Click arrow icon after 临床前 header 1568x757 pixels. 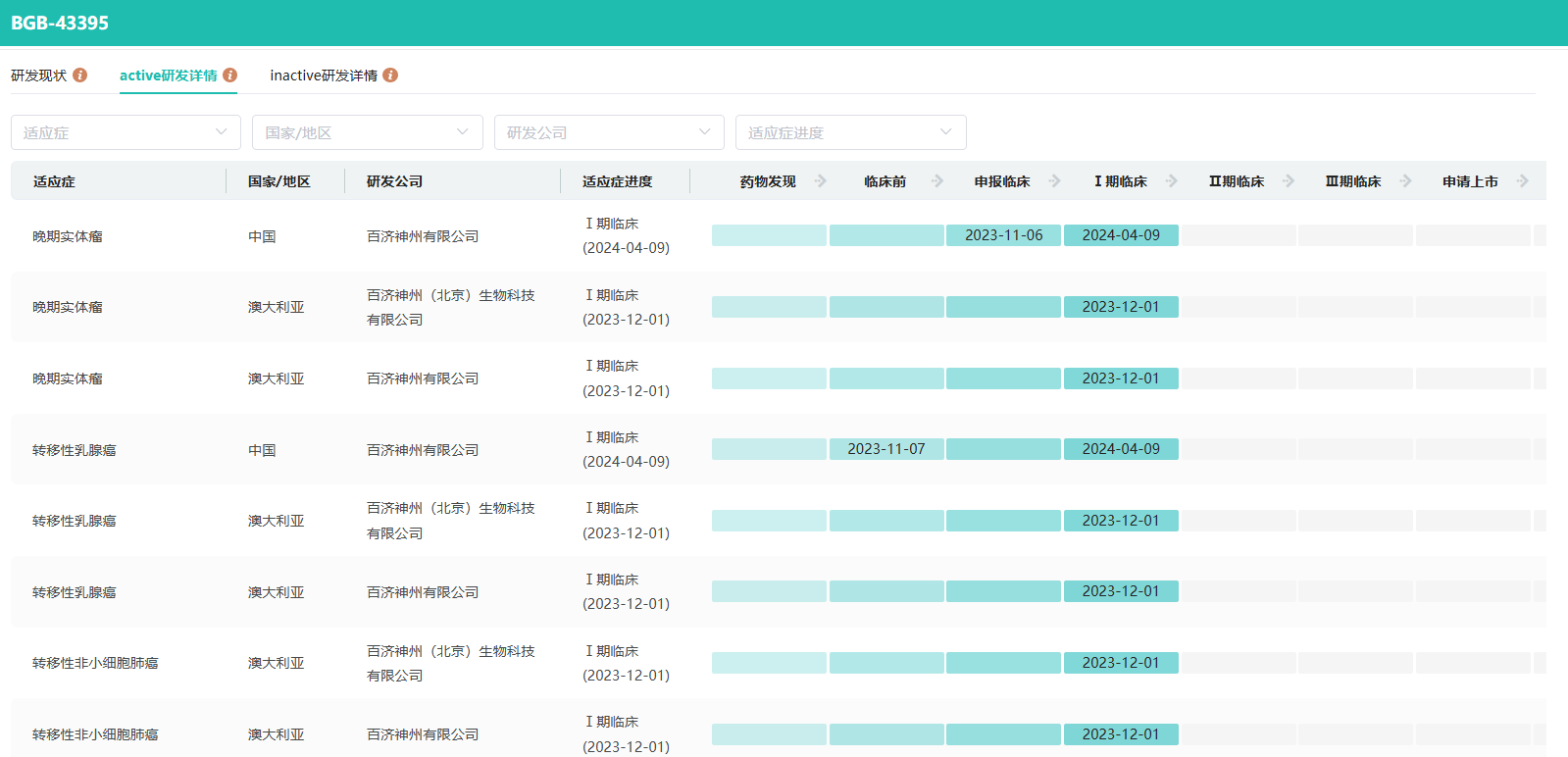pos(937,181)
